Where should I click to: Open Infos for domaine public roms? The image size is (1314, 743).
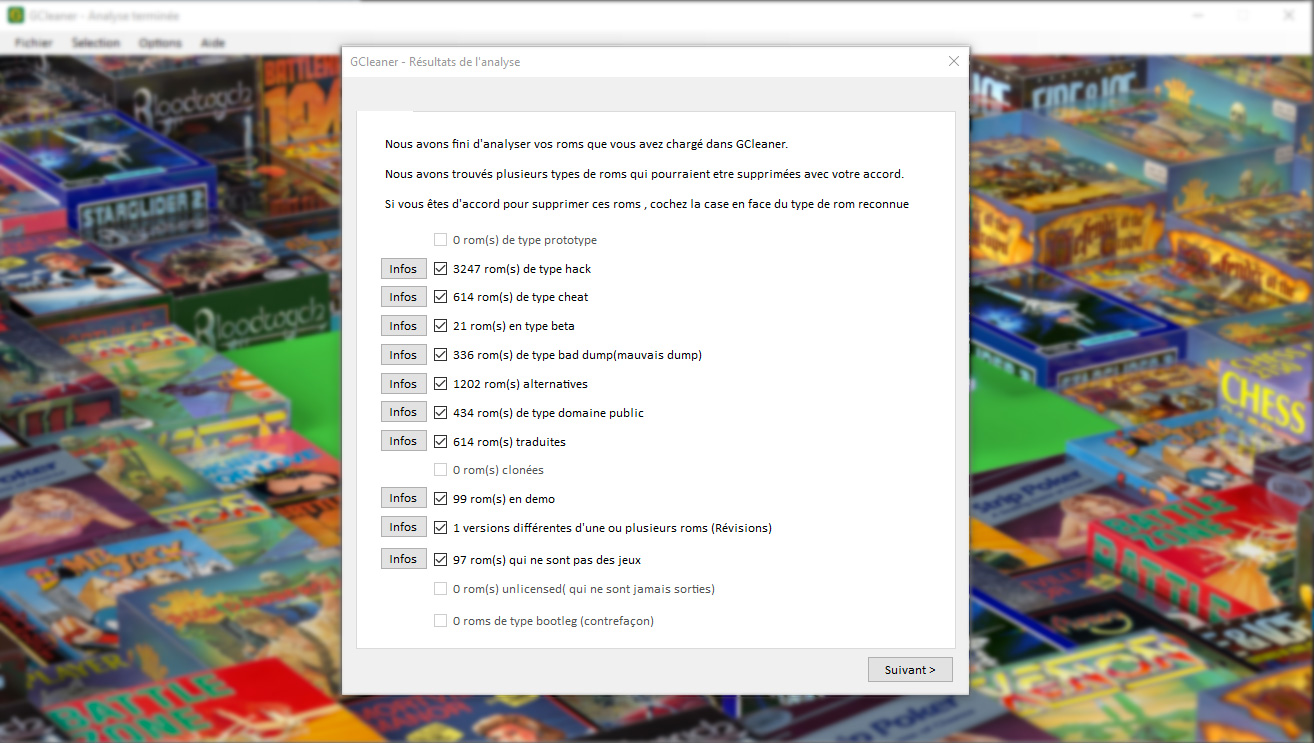click(404, 412)
